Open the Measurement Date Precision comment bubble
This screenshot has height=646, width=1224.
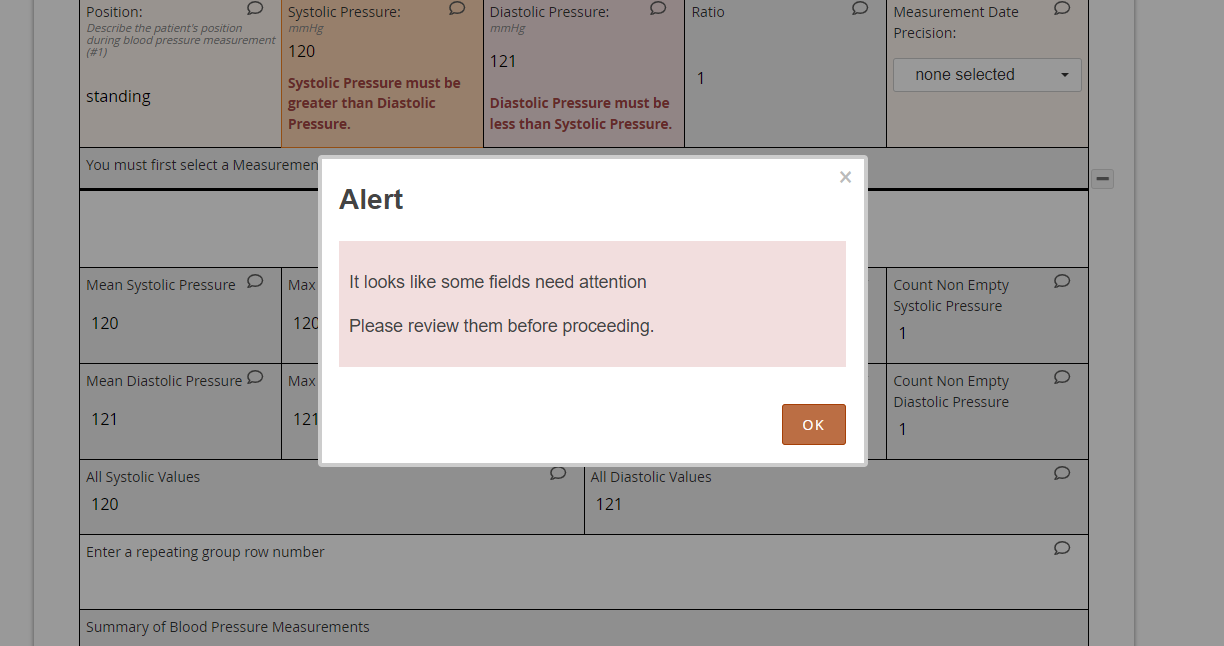click(1061, 7)
